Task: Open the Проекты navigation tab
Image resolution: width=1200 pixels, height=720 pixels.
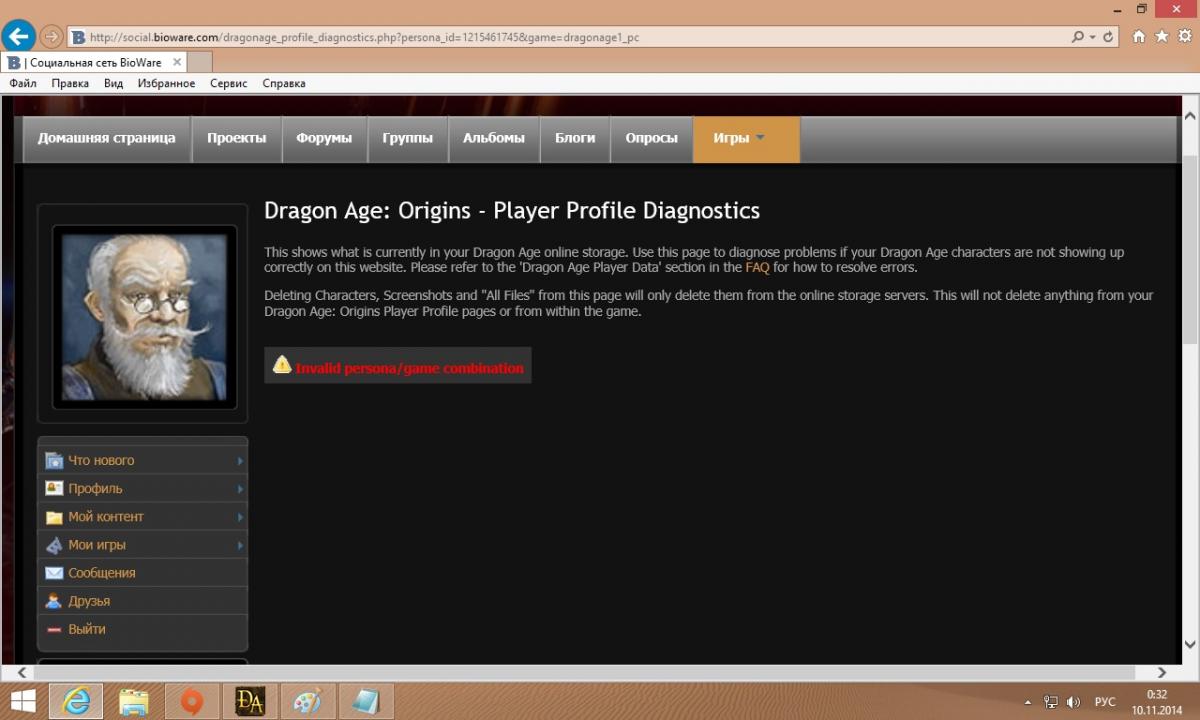Action: click(x=237, y=139)
